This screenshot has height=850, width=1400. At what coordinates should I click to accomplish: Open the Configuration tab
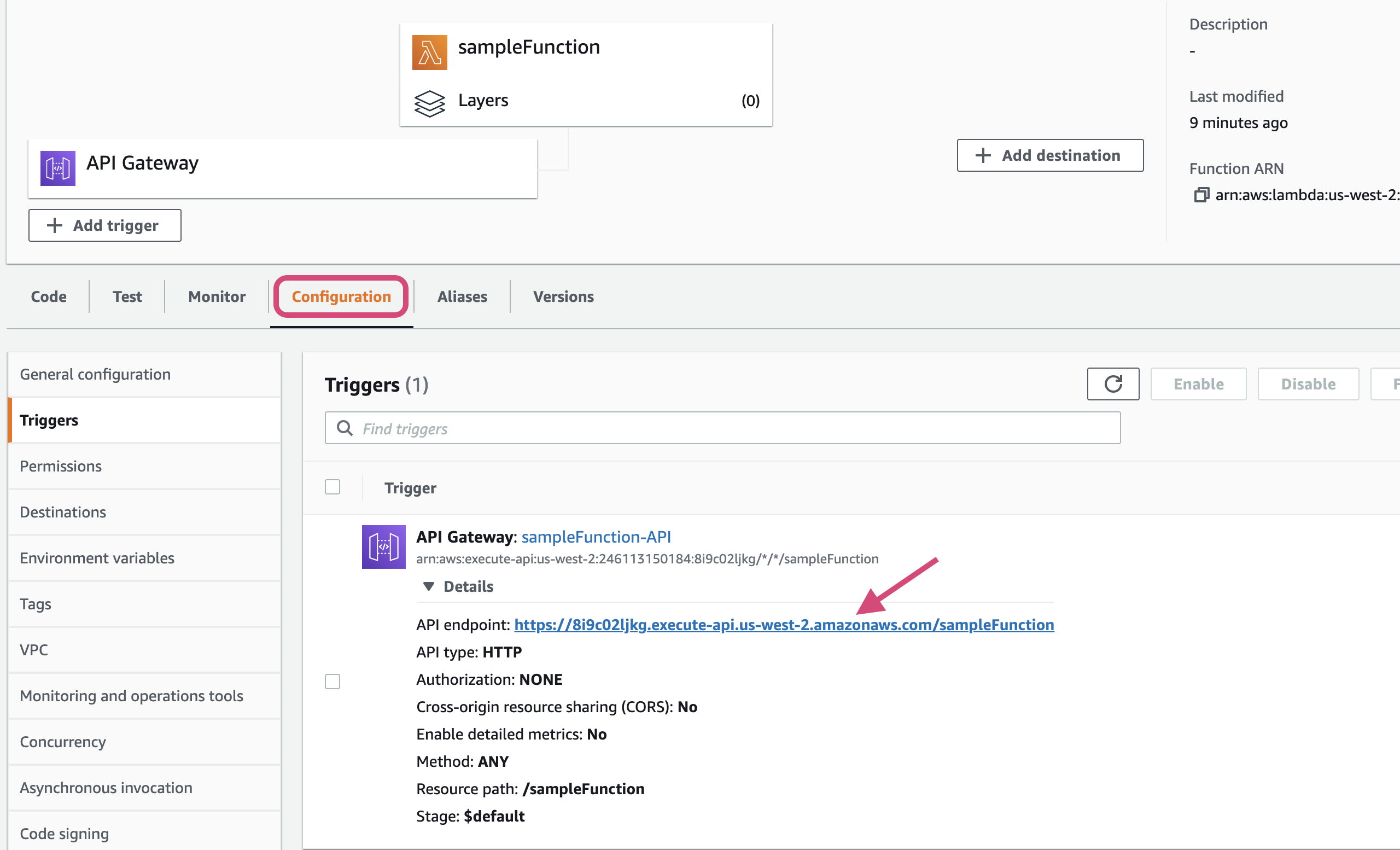pyautogui.click(x=341, y=296)
